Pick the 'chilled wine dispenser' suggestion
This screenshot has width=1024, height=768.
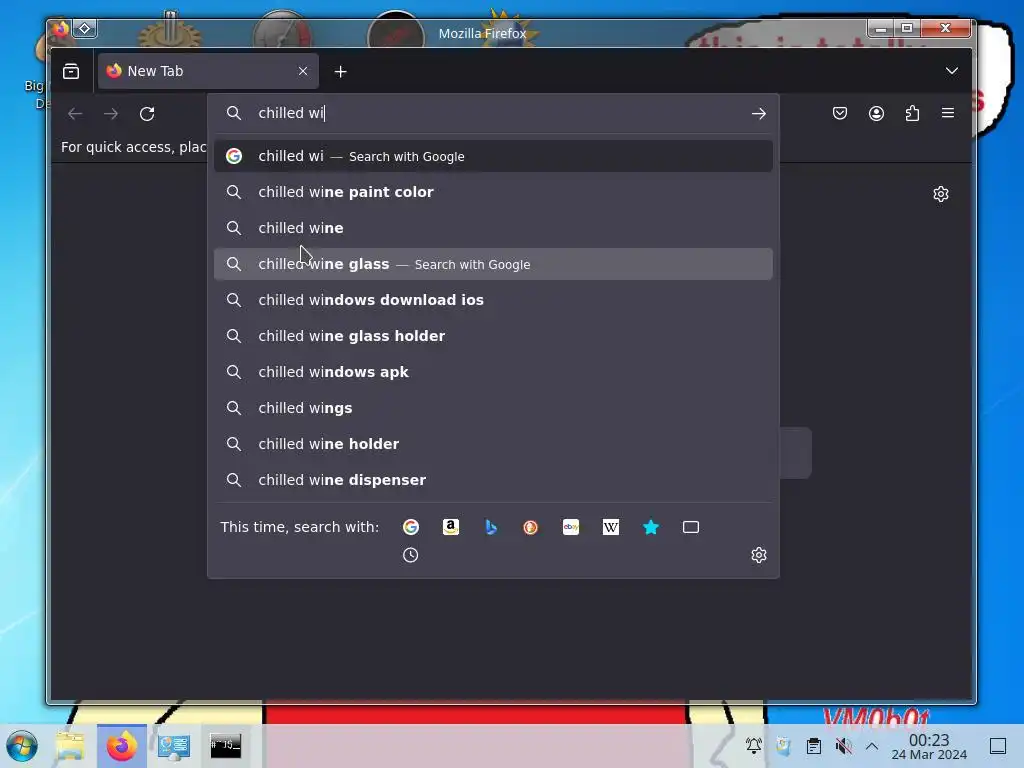(x=493, y=480)
